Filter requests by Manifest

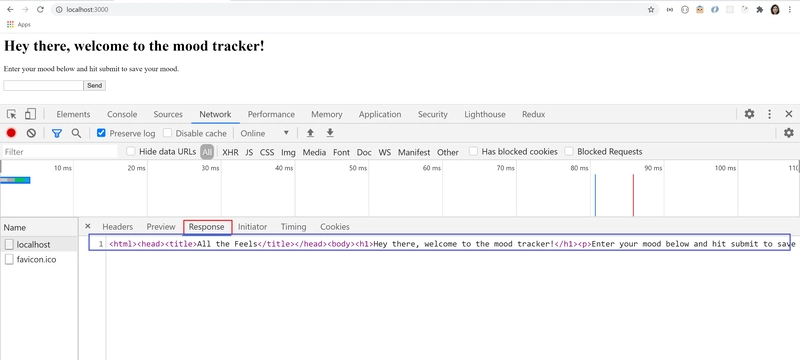tap(414, 152)
